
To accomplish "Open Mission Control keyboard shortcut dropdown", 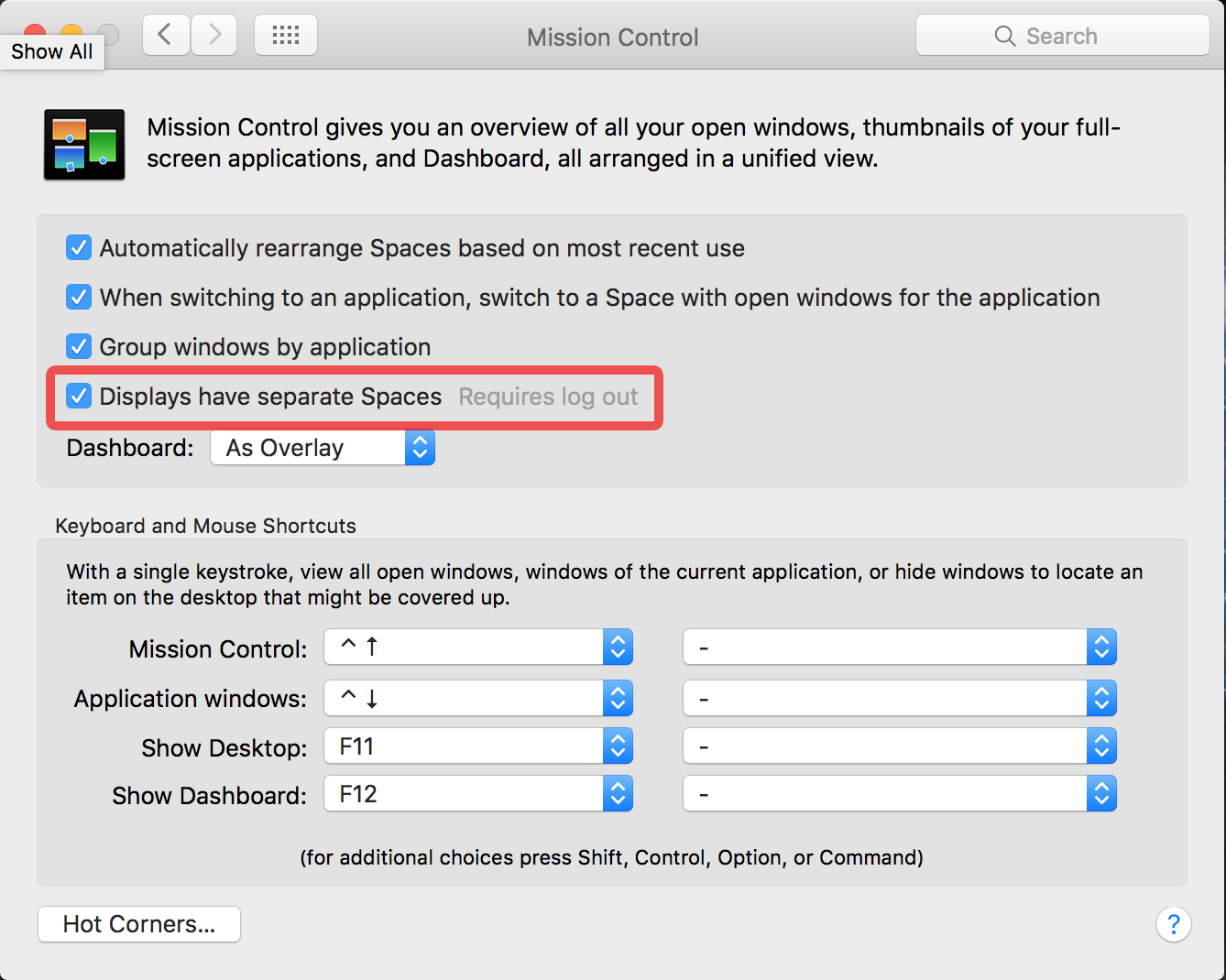I will pyautogui.click(x=478, y=648).
